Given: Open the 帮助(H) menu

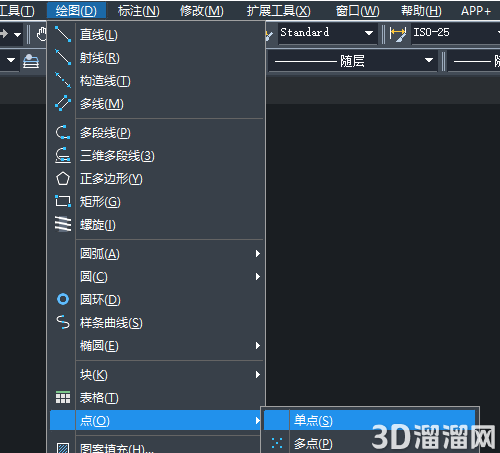Looking at the screenshot, I should [x=421, y=11].
